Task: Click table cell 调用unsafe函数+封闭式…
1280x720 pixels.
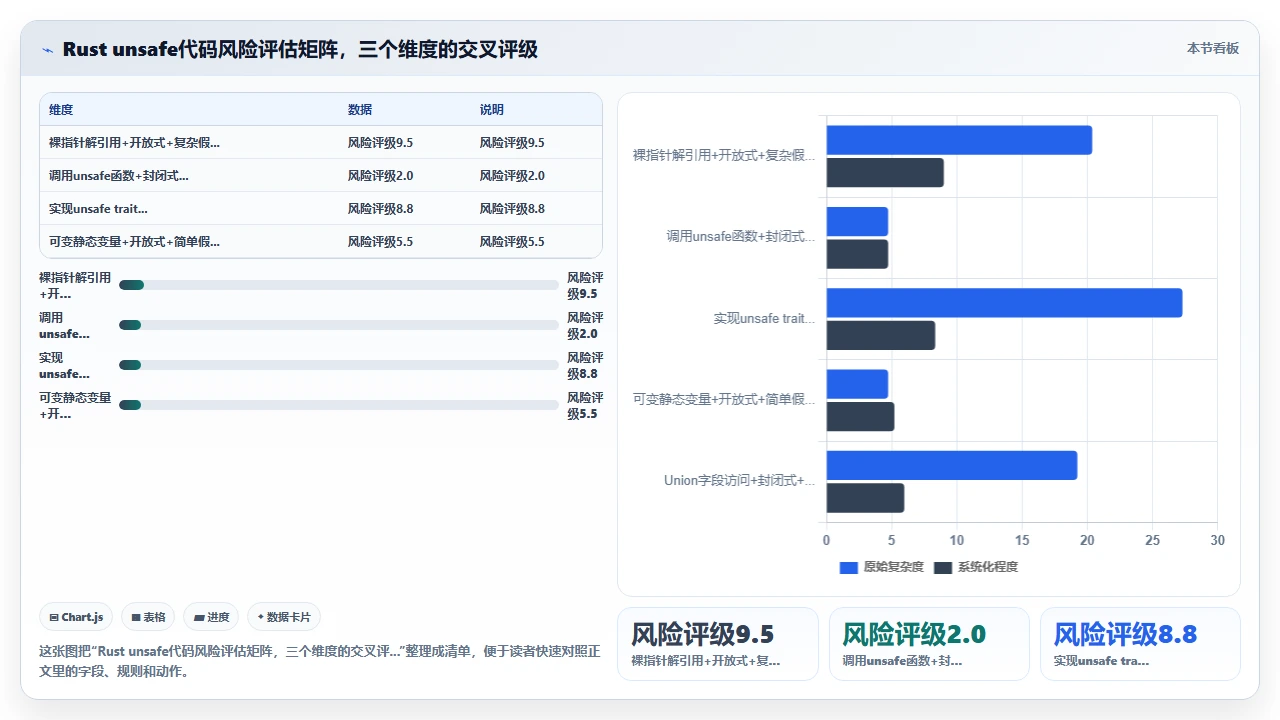Action: (x=119, y=176)
